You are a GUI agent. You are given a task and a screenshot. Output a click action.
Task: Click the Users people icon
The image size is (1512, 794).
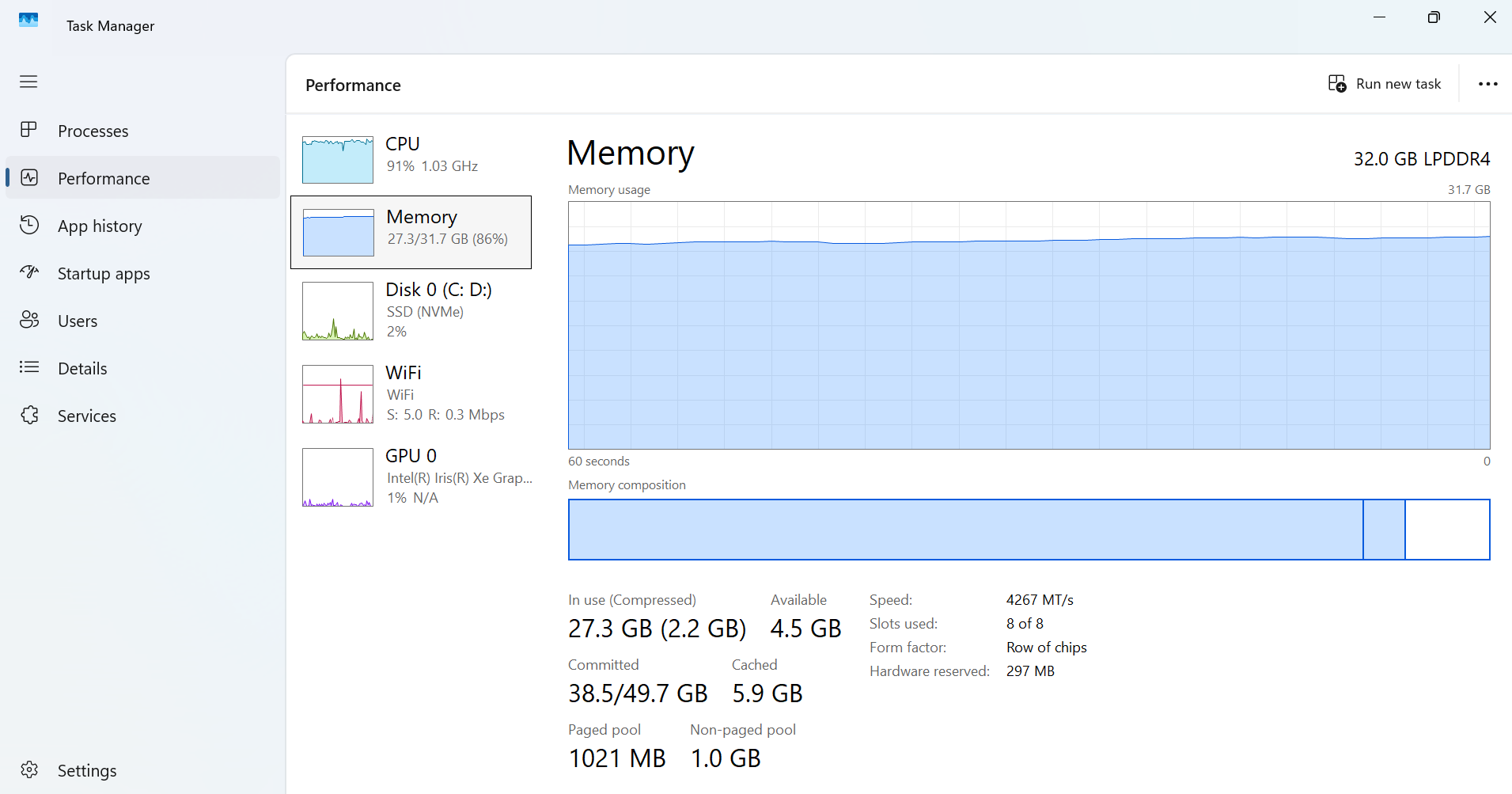[x=29, y=320]
